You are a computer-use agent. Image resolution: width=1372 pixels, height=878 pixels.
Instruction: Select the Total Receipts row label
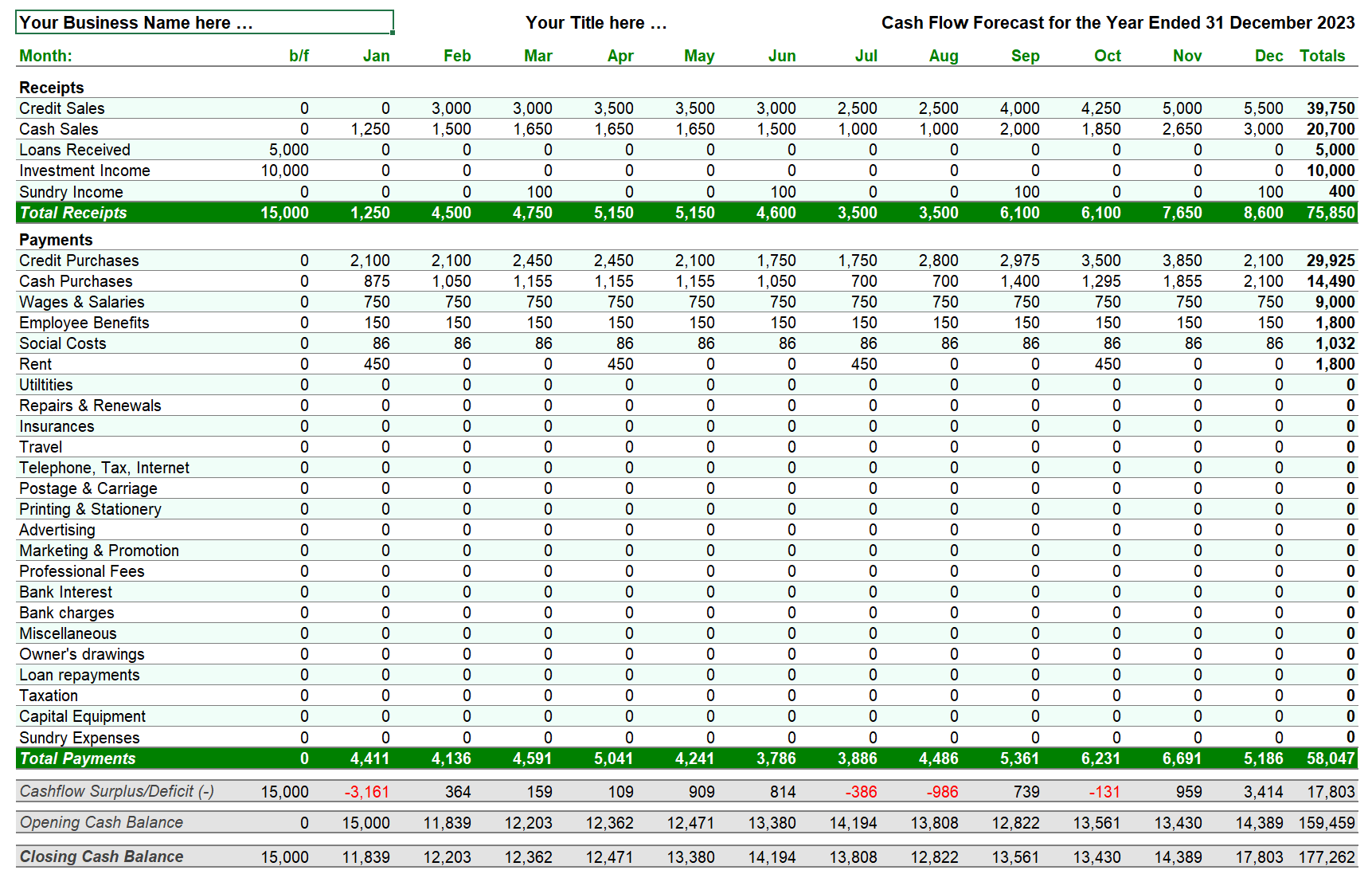(x=73, y=213)
